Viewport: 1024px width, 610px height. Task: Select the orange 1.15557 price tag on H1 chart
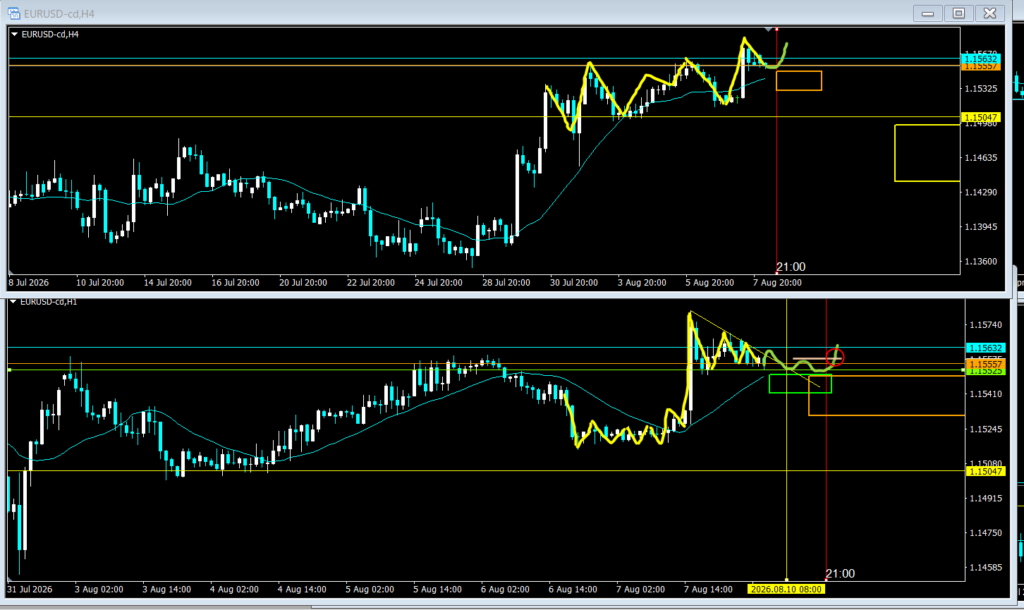pos(985,364)
